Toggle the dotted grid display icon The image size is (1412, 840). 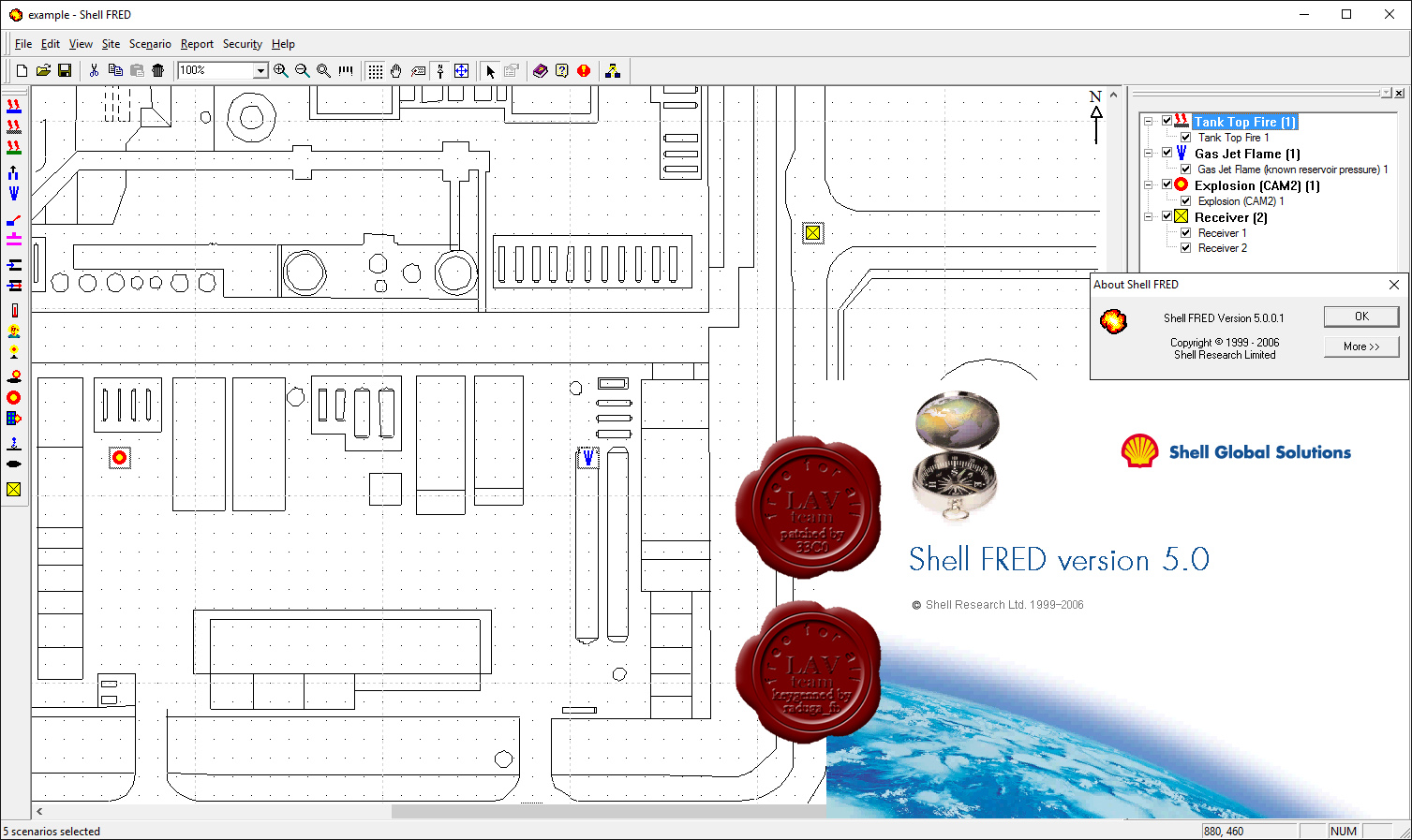pyautogui.click(x=375, y=71)
